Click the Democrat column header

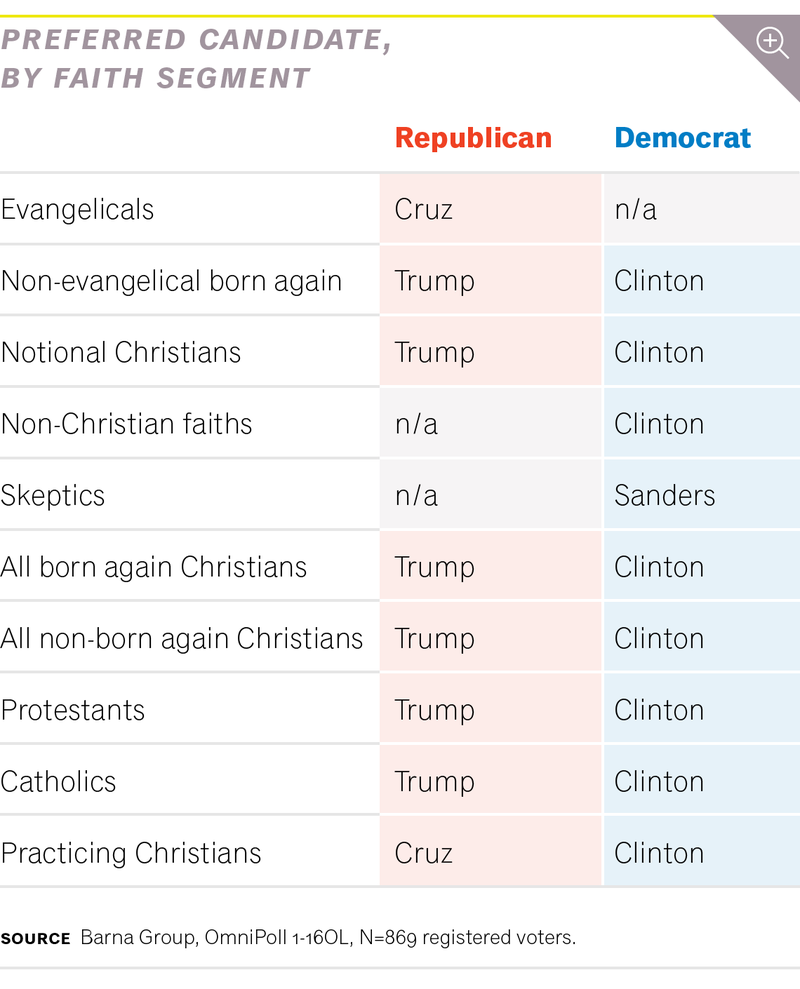pyautogui.click(x=682, y=138)
